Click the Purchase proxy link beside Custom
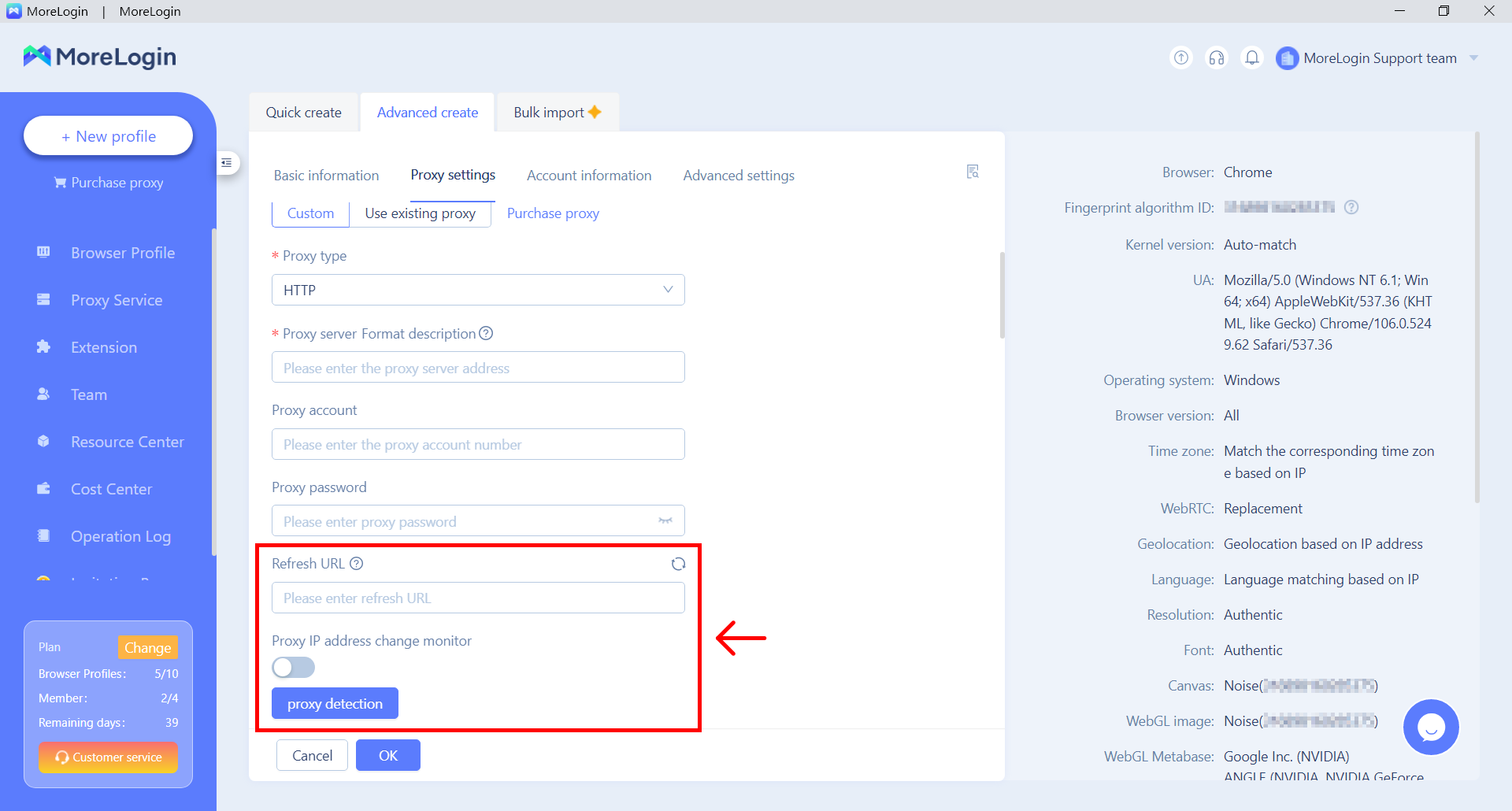 pos(553,213)
